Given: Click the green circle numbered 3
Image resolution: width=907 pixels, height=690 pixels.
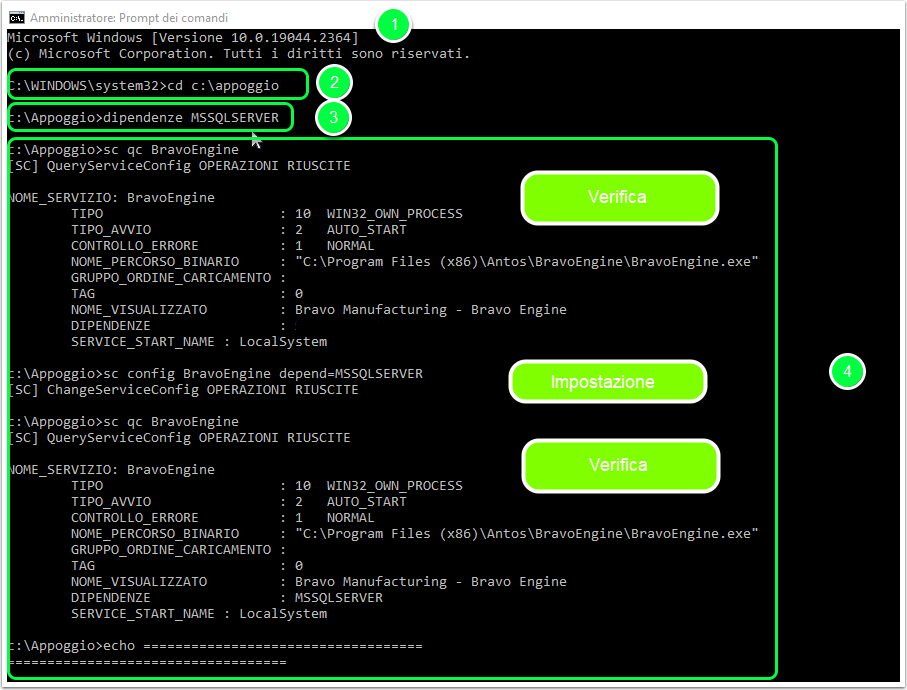Looking at the screenshot, I should click(333, 117).
